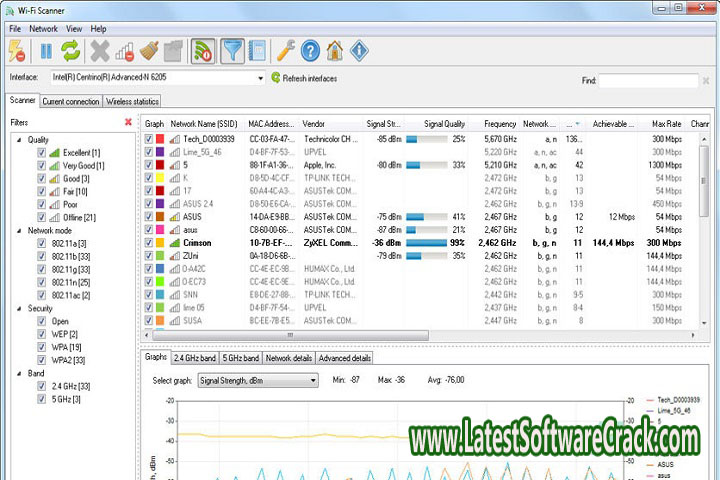The image size is (720, 480).
Task: Click the signal icon in ZUni row
Action: [x=174, y=255]
